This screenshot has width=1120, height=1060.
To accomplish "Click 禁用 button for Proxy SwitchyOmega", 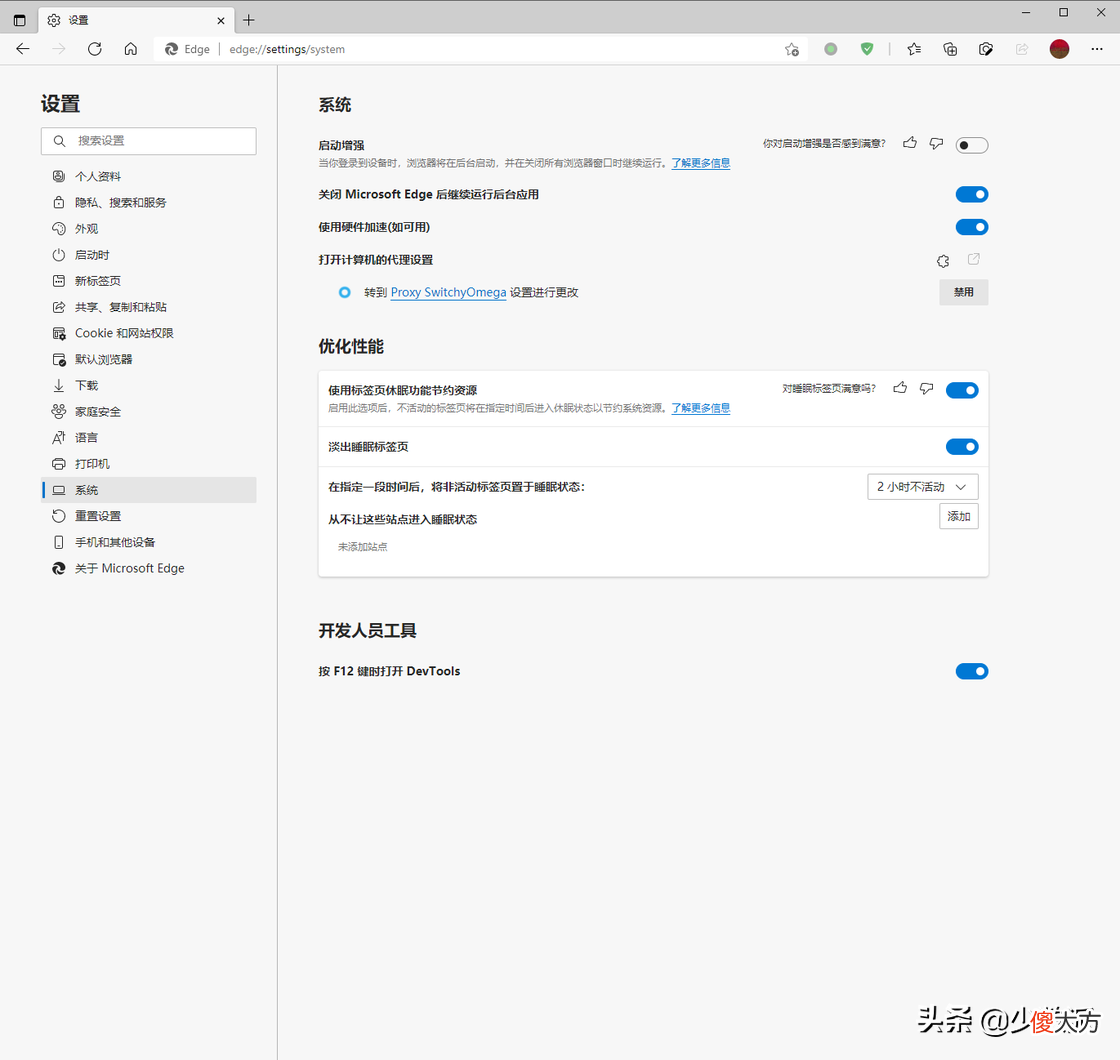I will coord(964,292).
